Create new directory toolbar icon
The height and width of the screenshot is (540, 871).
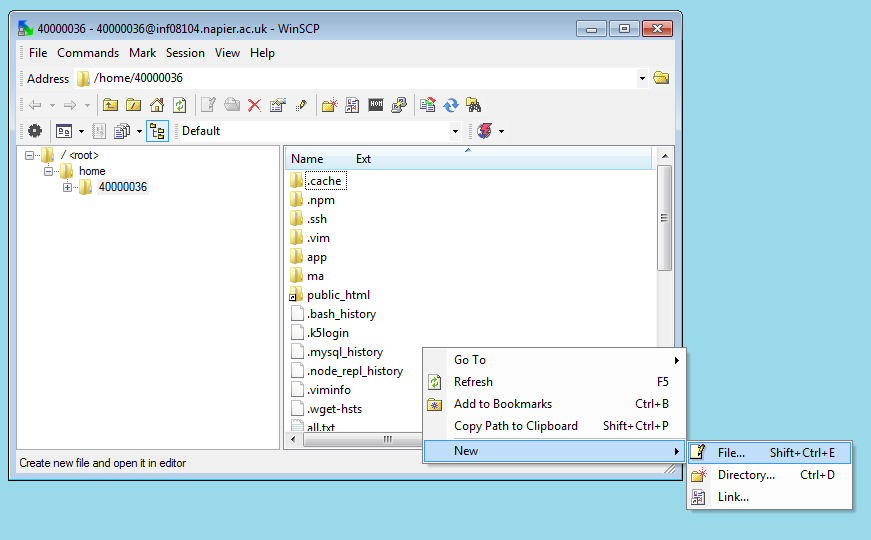coord(329,104)
